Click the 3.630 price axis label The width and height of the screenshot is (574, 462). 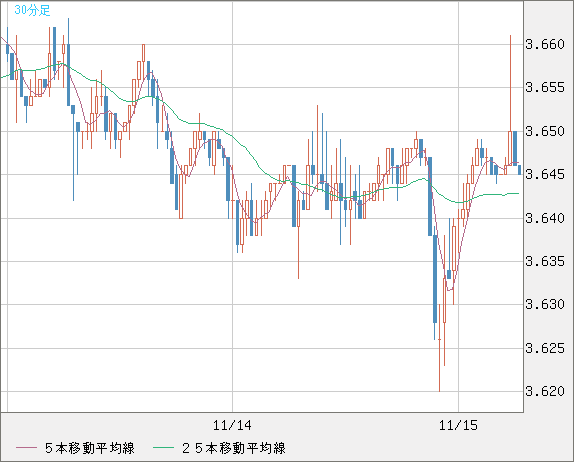545,304
